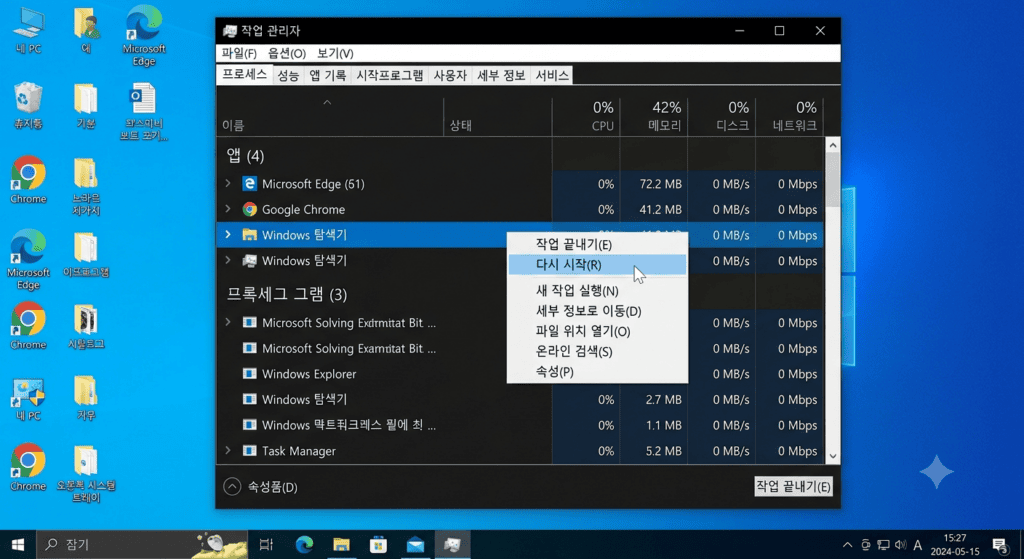1024x559 pixels.
Task: Expand the Task Manager process row
Action: (228, 451)
